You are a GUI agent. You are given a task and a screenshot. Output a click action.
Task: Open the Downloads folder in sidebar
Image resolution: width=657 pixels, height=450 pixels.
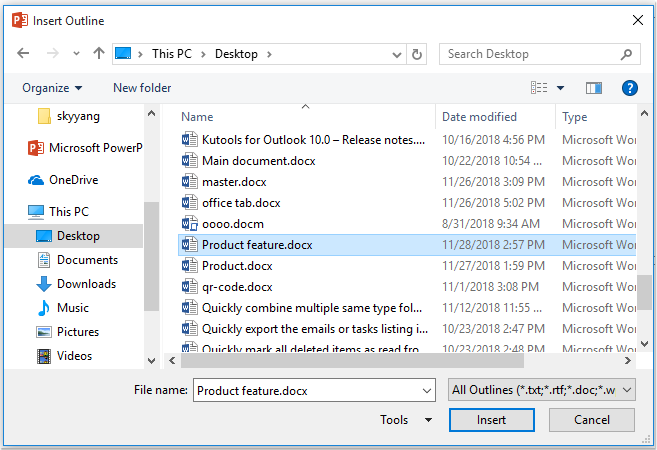point(86,284)
